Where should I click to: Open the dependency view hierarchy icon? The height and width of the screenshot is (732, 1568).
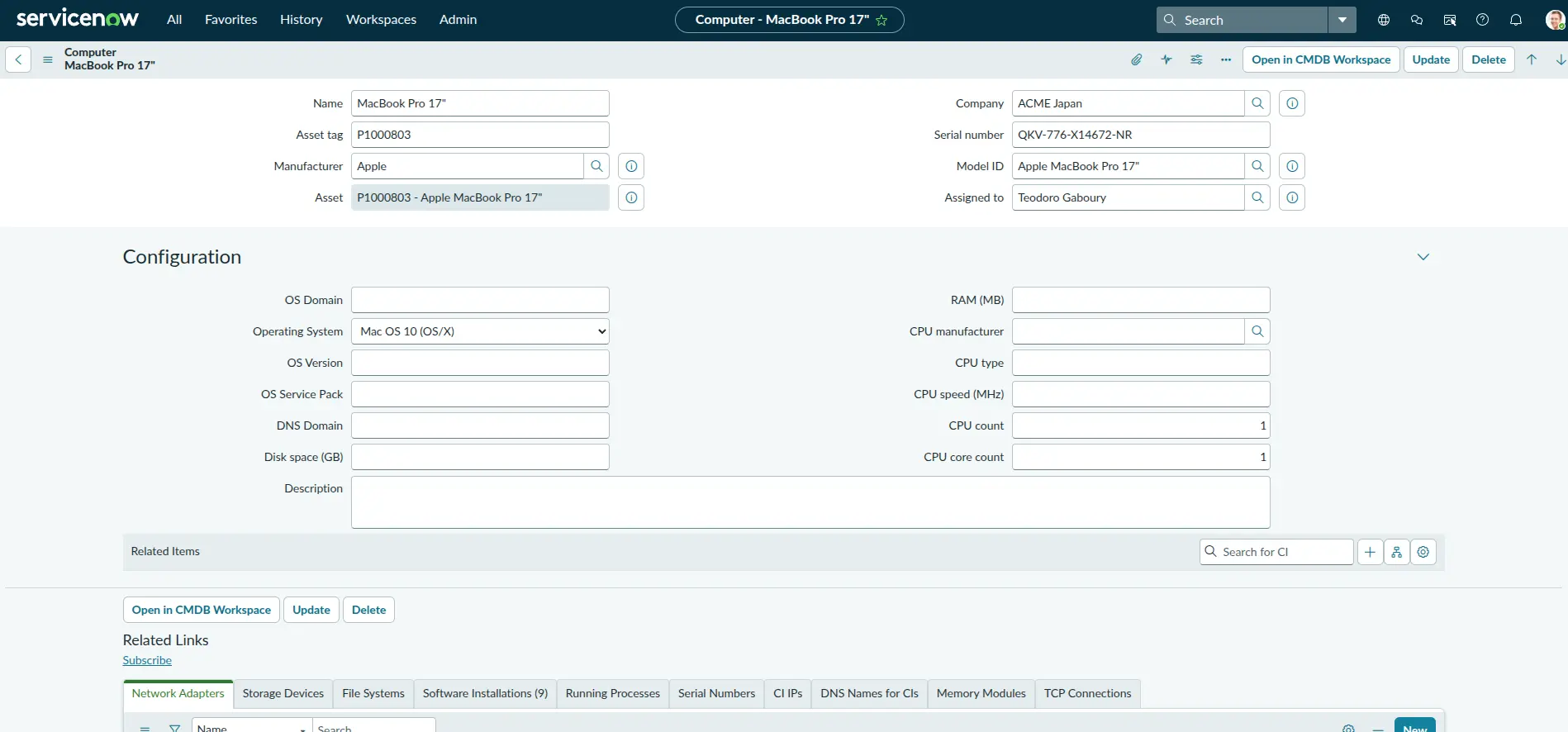(x=1396, y=552)
